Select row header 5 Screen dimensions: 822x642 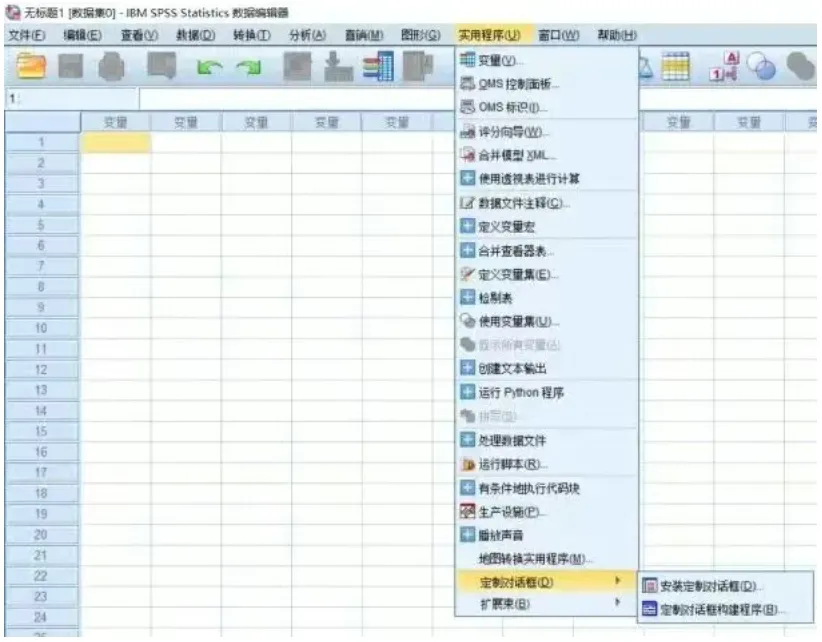click(42, 225)
